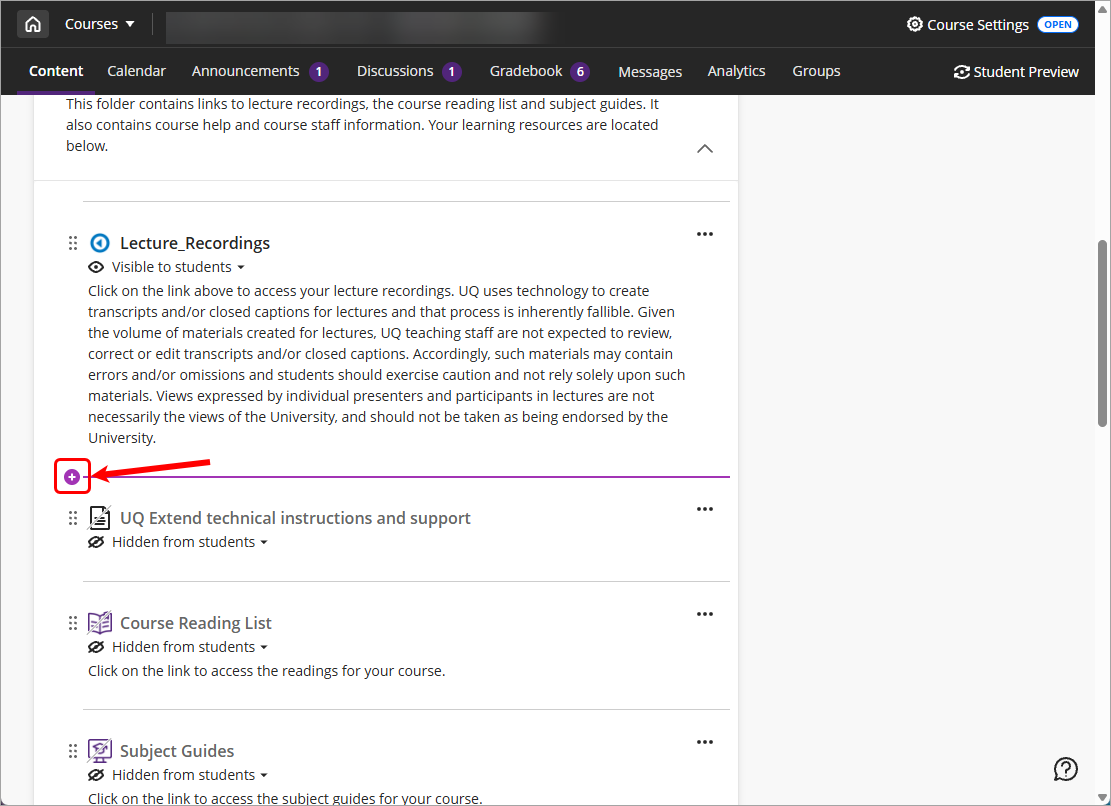Click the Lecture_Recordings item icon
Image resolution: width=1111 pixels, height=806 pixels.
point(100,243)
